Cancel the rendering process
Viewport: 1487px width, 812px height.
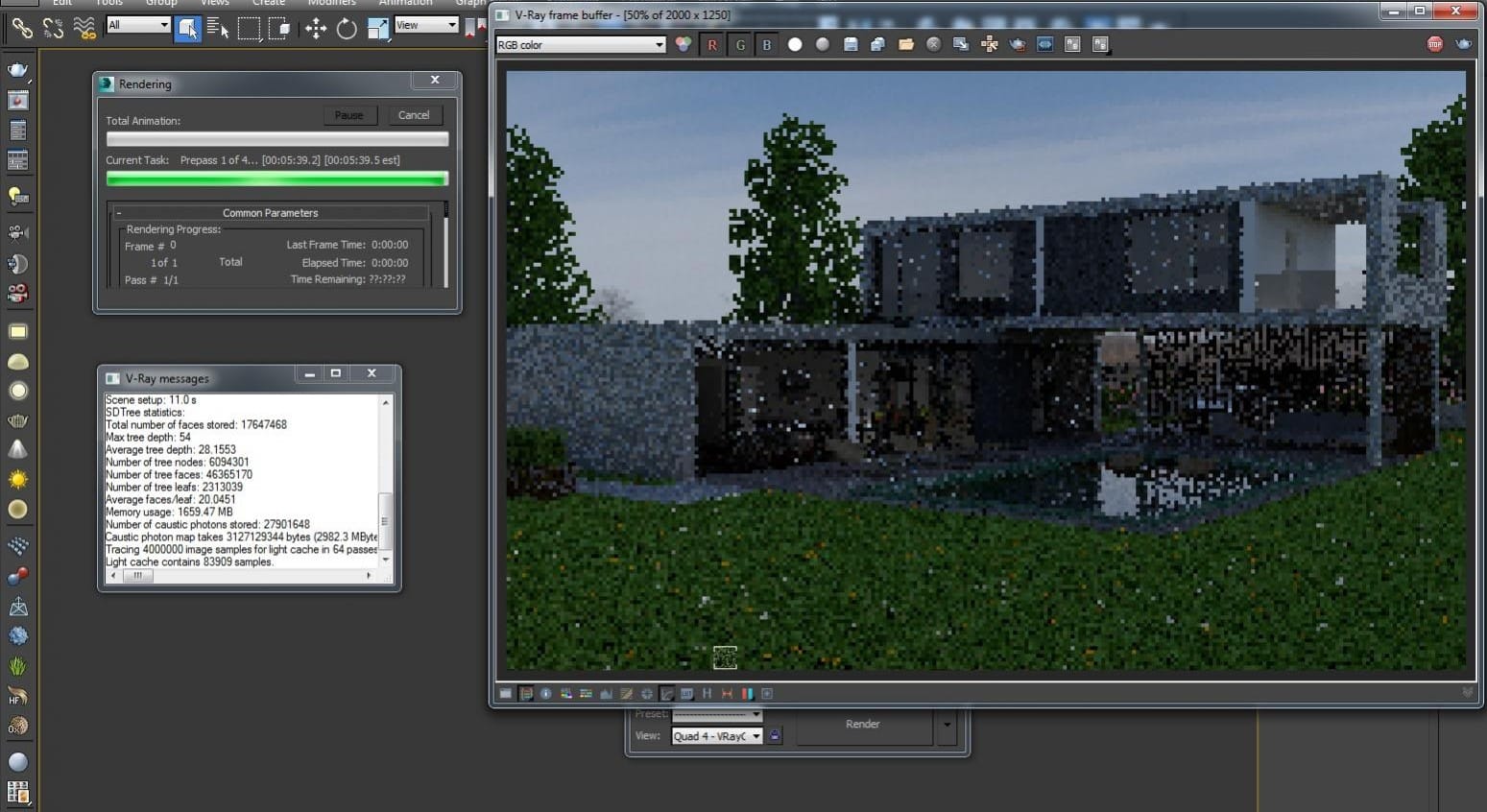(x=414, y=114)
